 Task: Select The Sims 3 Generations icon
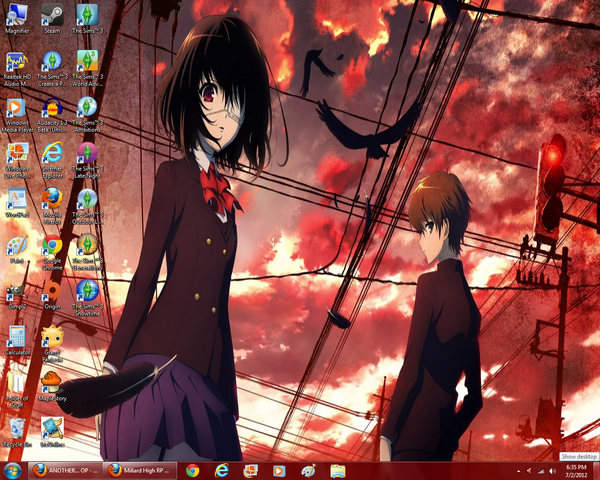(x=87, y=252)
